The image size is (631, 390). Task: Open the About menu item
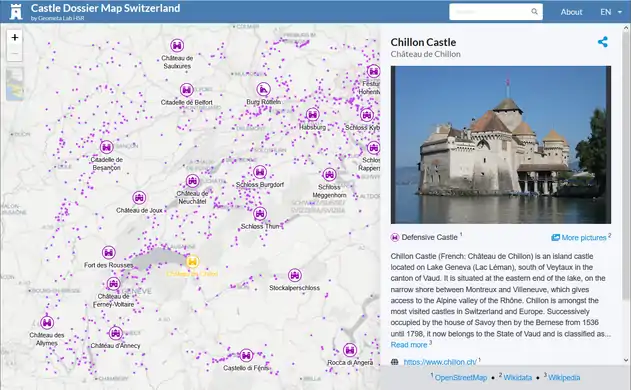(x=571, y=12)
